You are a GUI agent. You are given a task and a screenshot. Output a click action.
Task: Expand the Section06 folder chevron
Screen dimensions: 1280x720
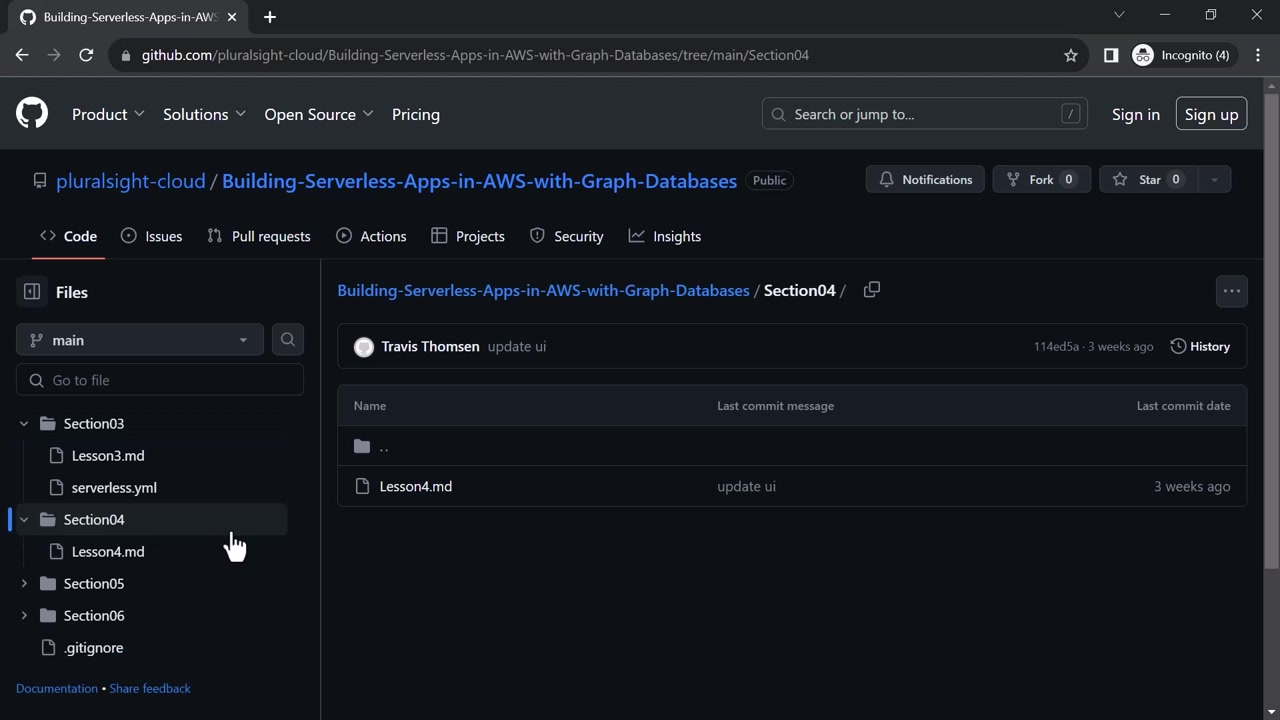tap(24, 615)
